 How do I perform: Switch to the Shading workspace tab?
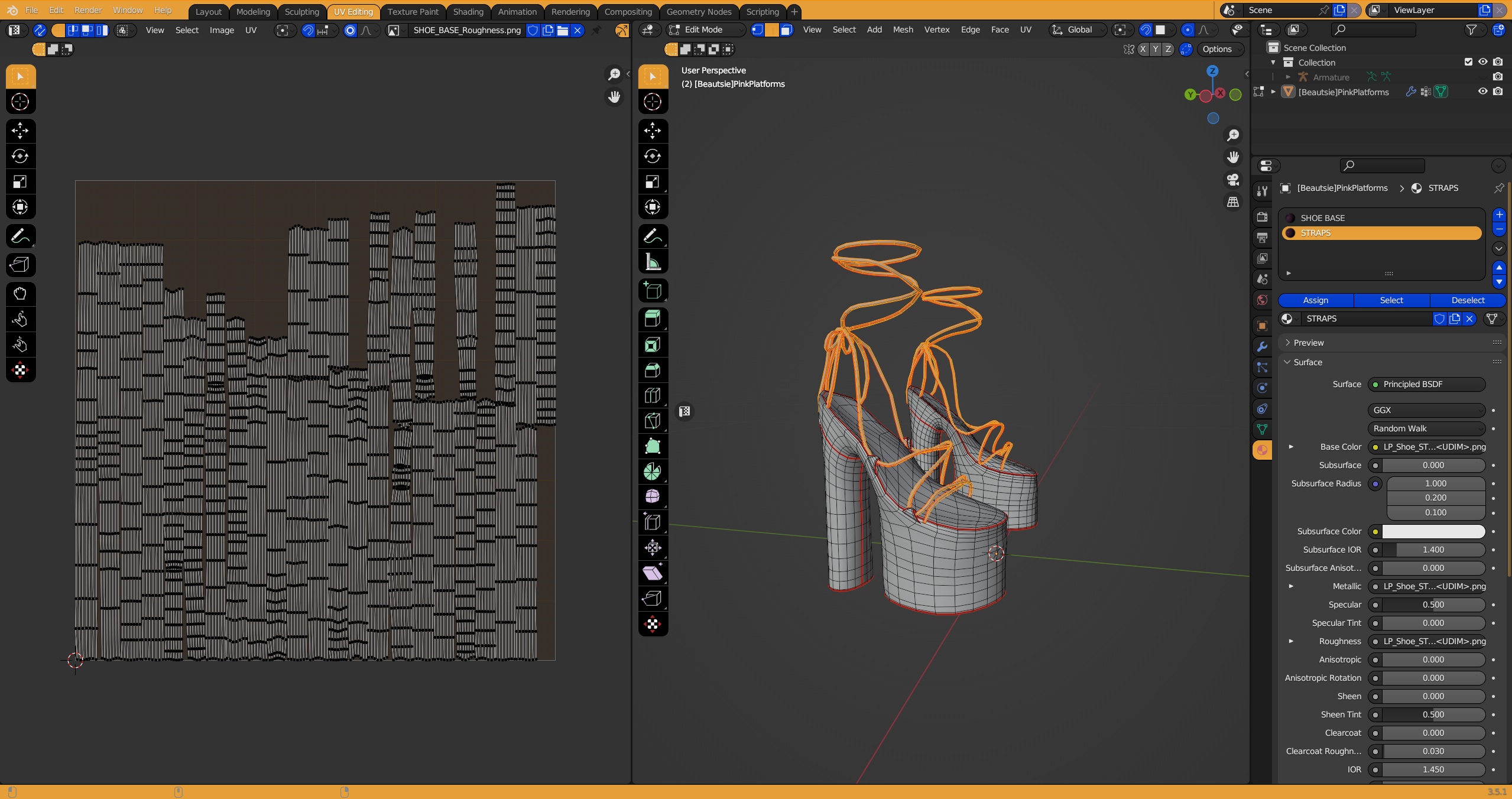[x=468, y=11]
